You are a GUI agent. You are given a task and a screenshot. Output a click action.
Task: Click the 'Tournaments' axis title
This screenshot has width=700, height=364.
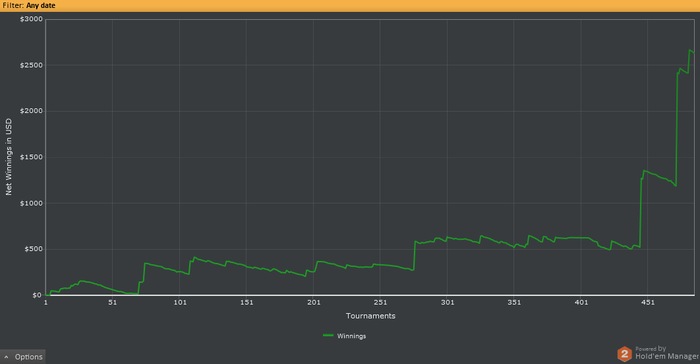click(x=371, y=316)
